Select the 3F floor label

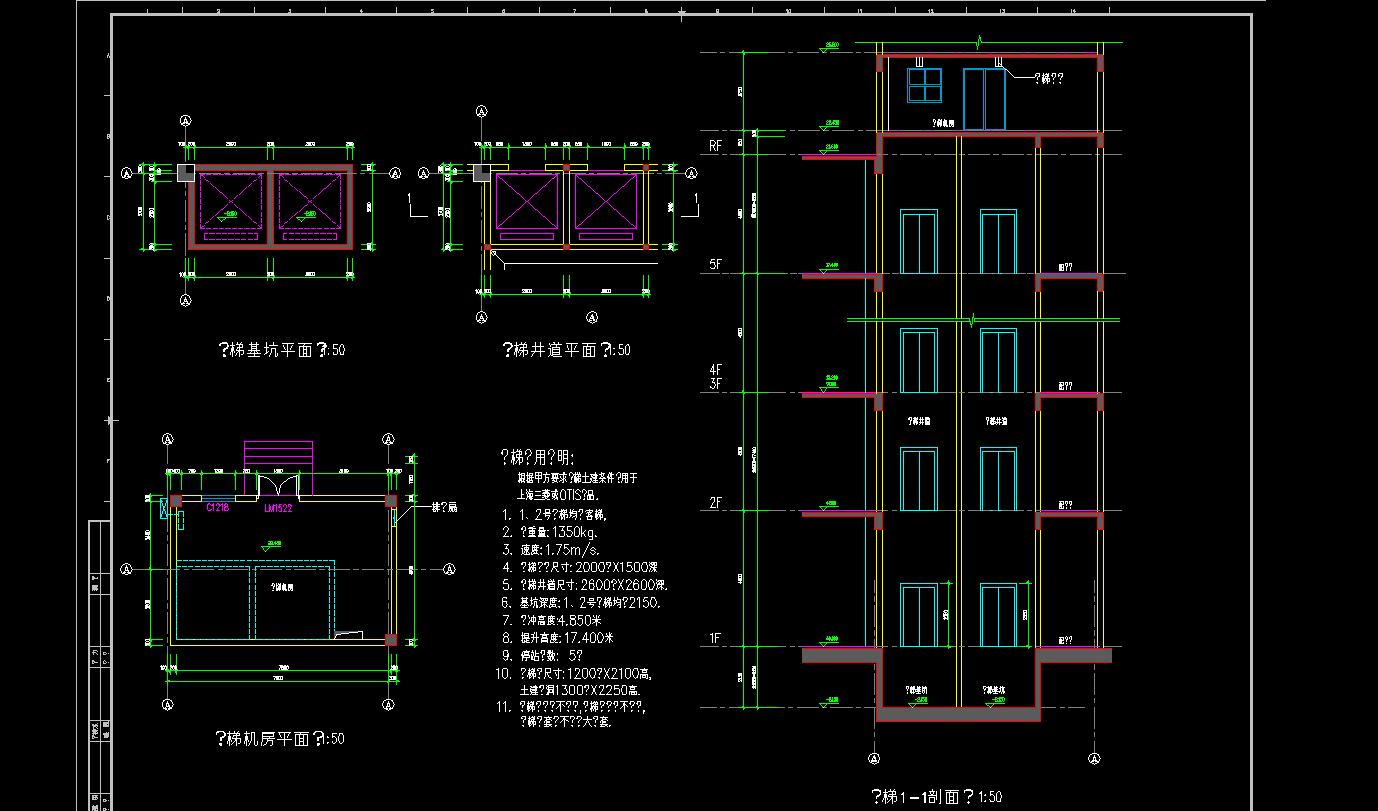pyautogui.click(x=715, y=383)
